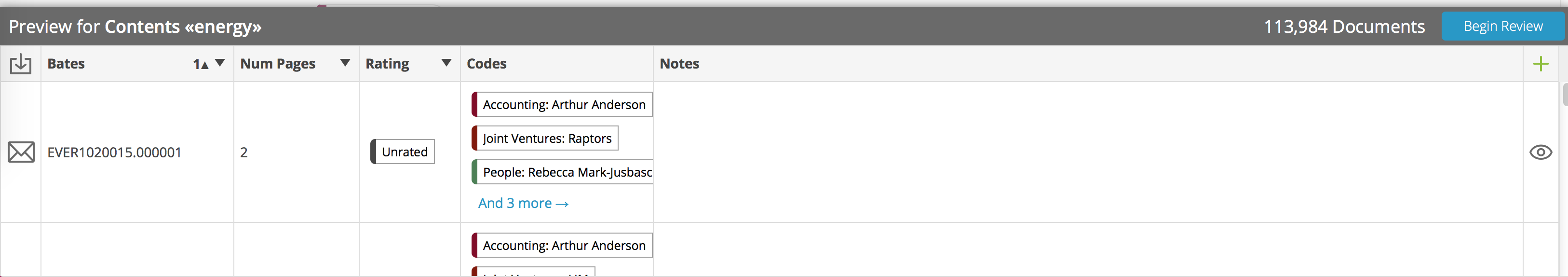Click Begin Review button
This screenshot has height=277, width=1568.
(1502, 26)
